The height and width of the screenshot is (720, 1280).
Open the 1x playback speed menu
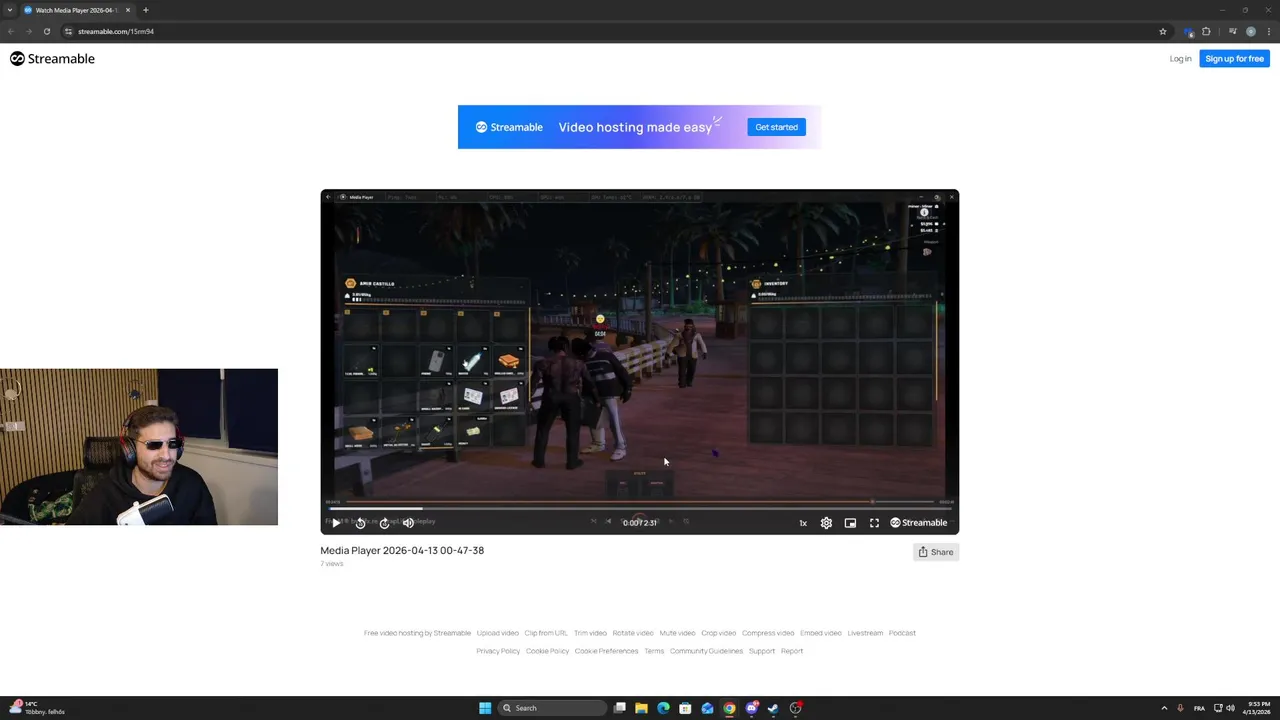click(x=803, y=523)
